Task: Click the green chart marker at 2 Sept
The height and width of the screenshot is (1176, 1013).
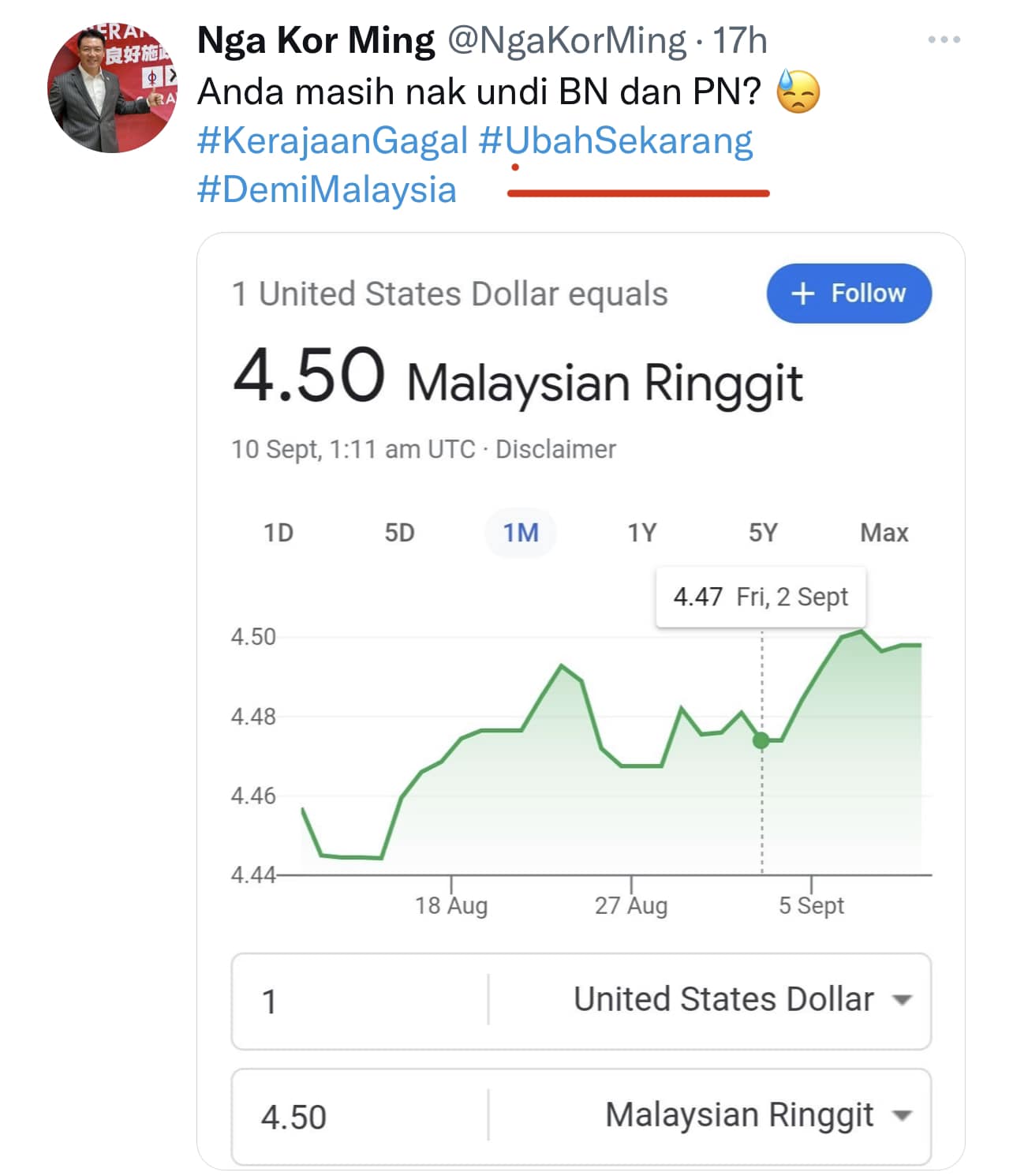Action: click(761, 740)
